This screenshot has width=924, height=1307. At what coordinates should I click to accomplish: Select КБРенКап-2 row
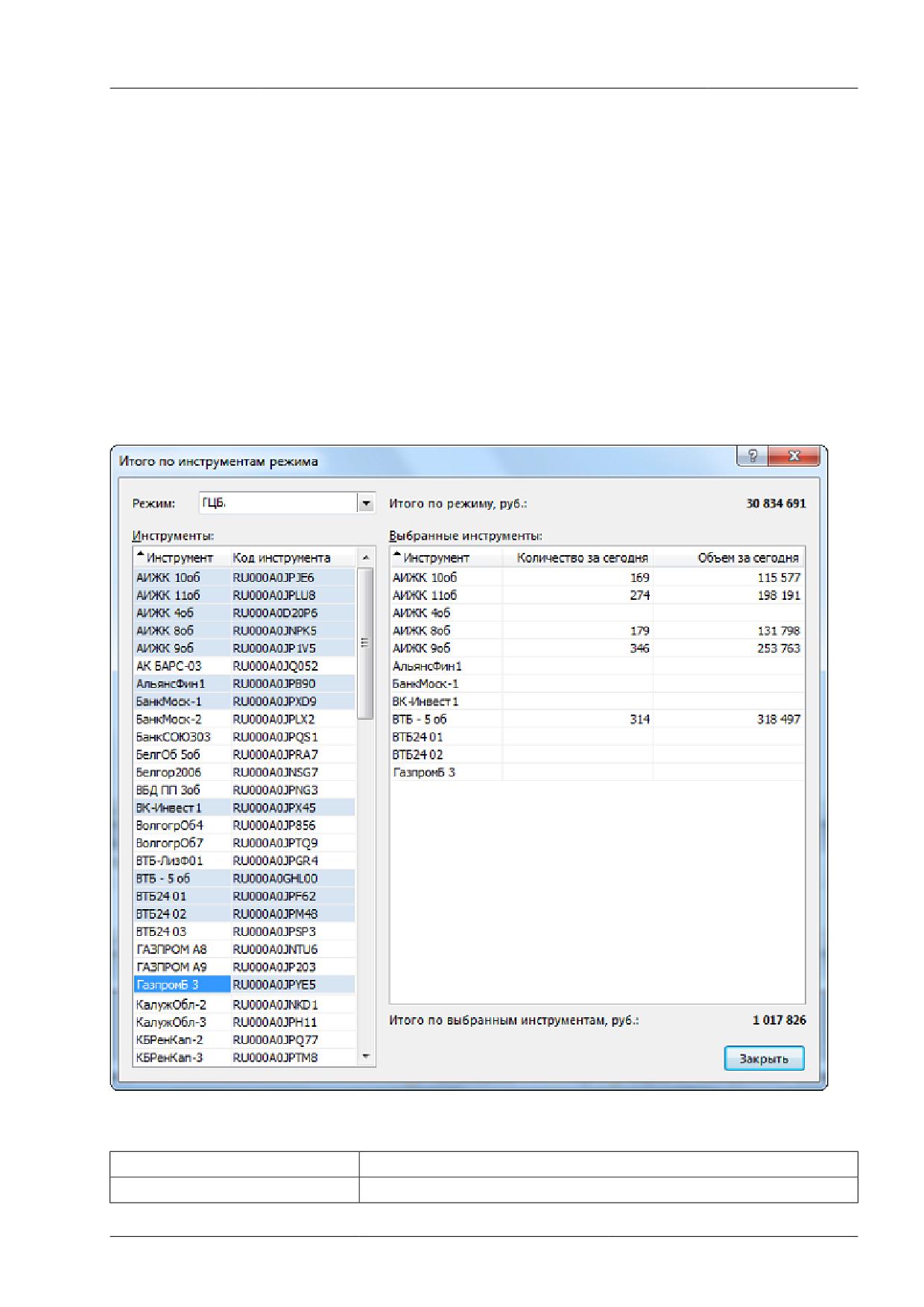tap(244, 1039)
